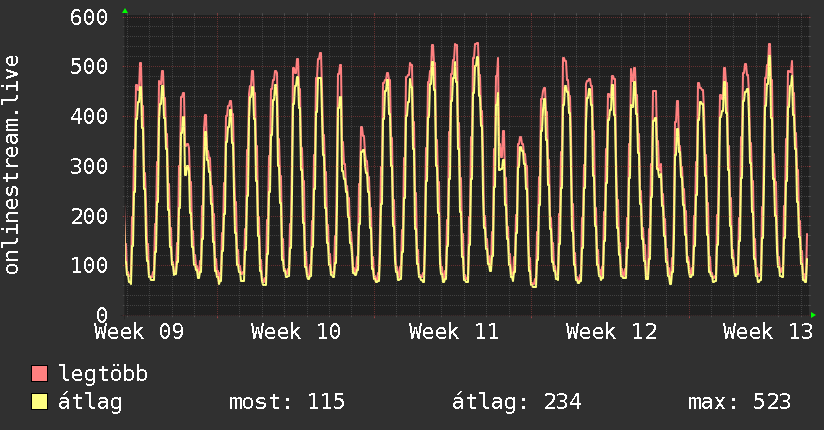Click the átlag legend label beside yellow swatch
The height and width of the screenshot is (430, 824).
[90, 403]
